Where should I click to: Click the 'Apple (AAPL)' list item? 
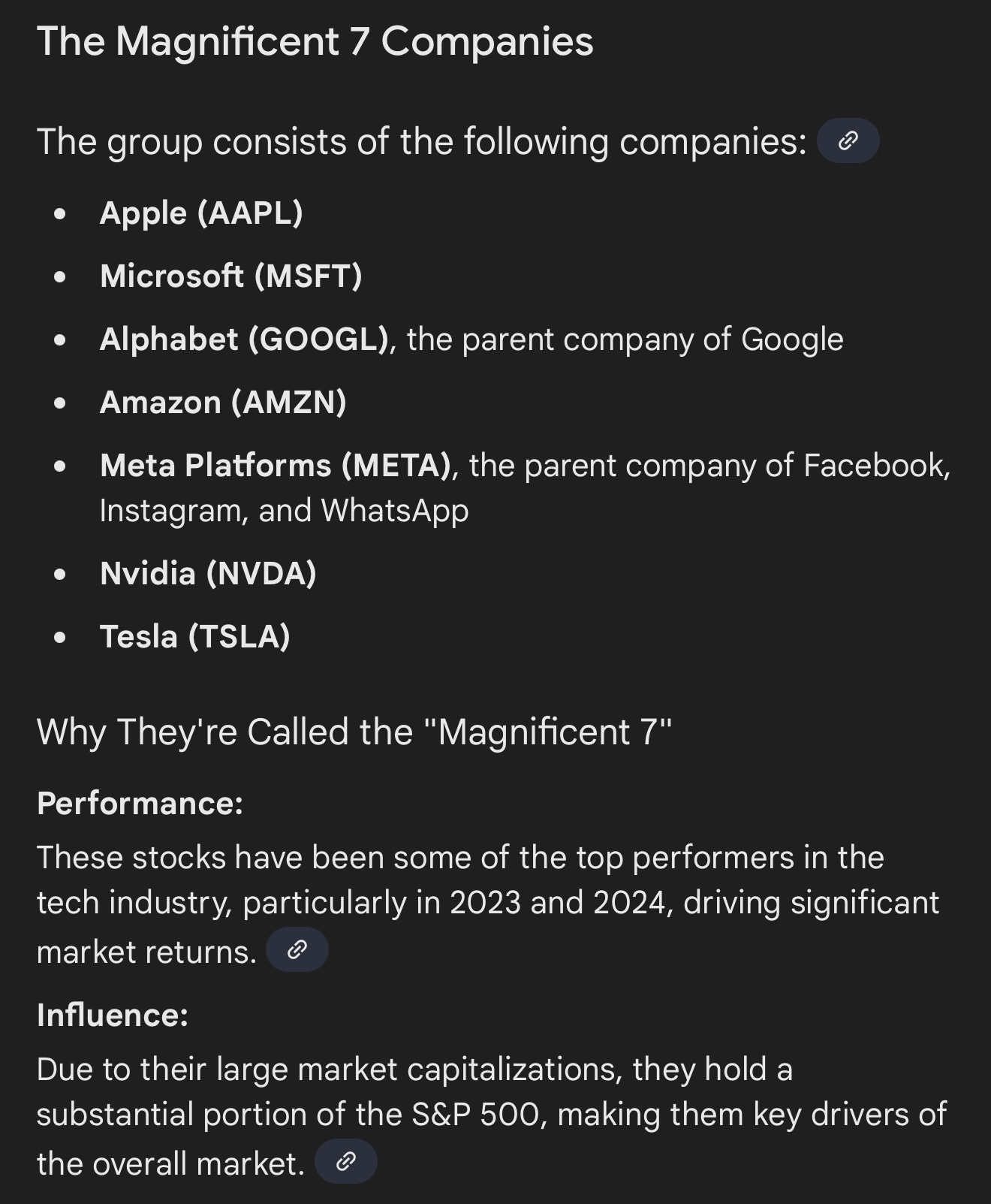tap(201, 213)
